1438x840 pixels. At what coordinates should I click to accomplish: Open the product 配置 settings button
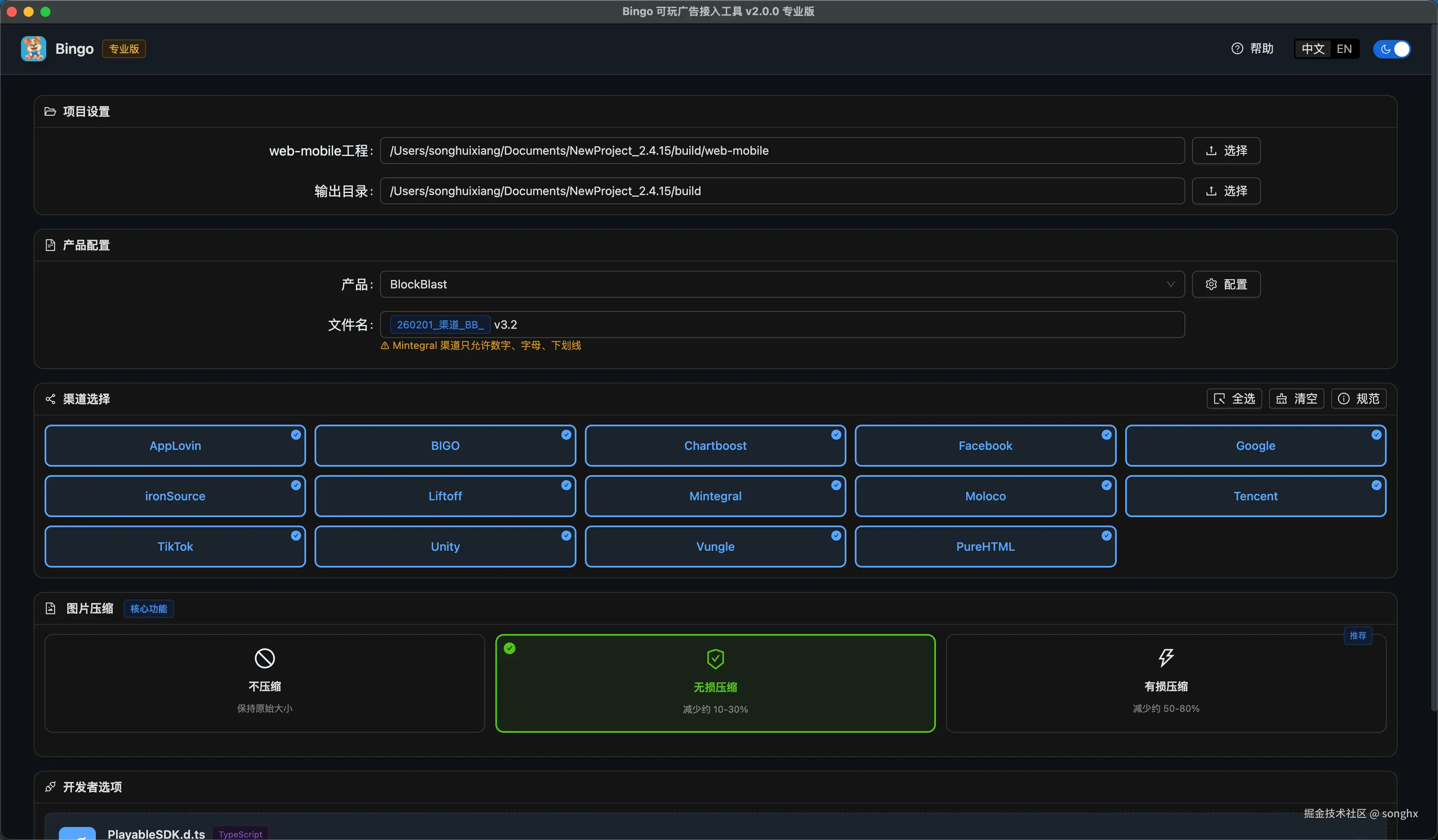(x=1226, y=284)
